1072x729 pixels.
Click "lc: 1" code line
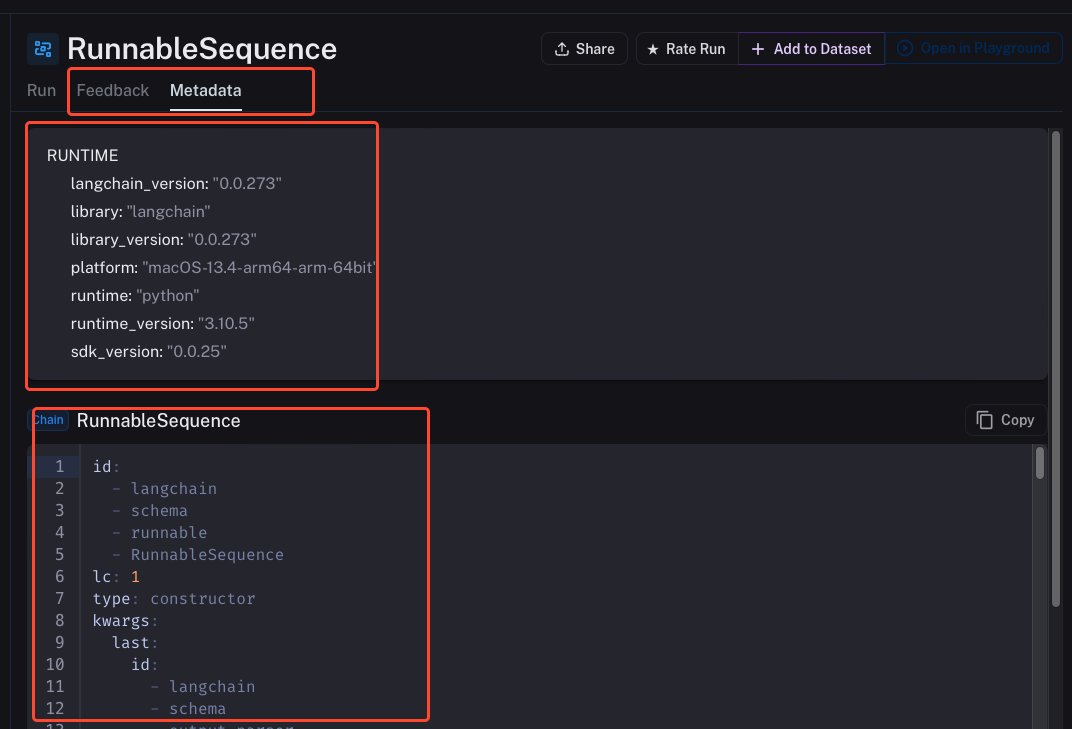[x=116, y=577]
